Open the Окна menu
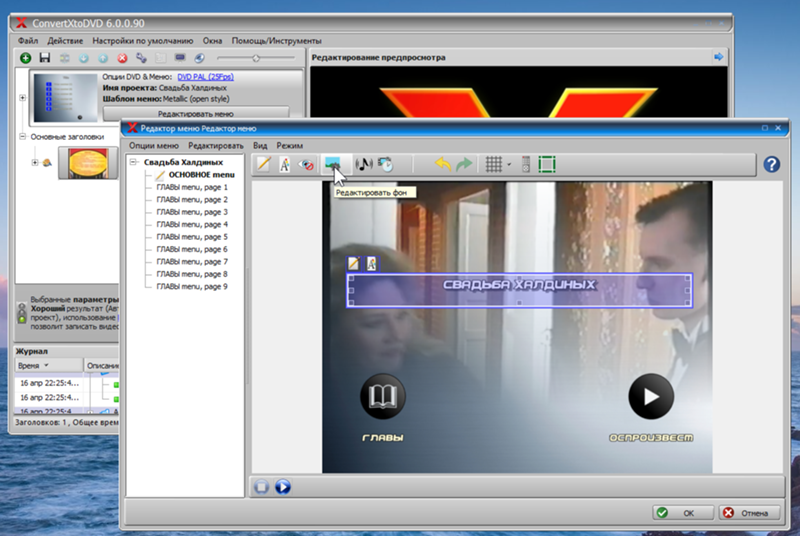 point(212,41)
